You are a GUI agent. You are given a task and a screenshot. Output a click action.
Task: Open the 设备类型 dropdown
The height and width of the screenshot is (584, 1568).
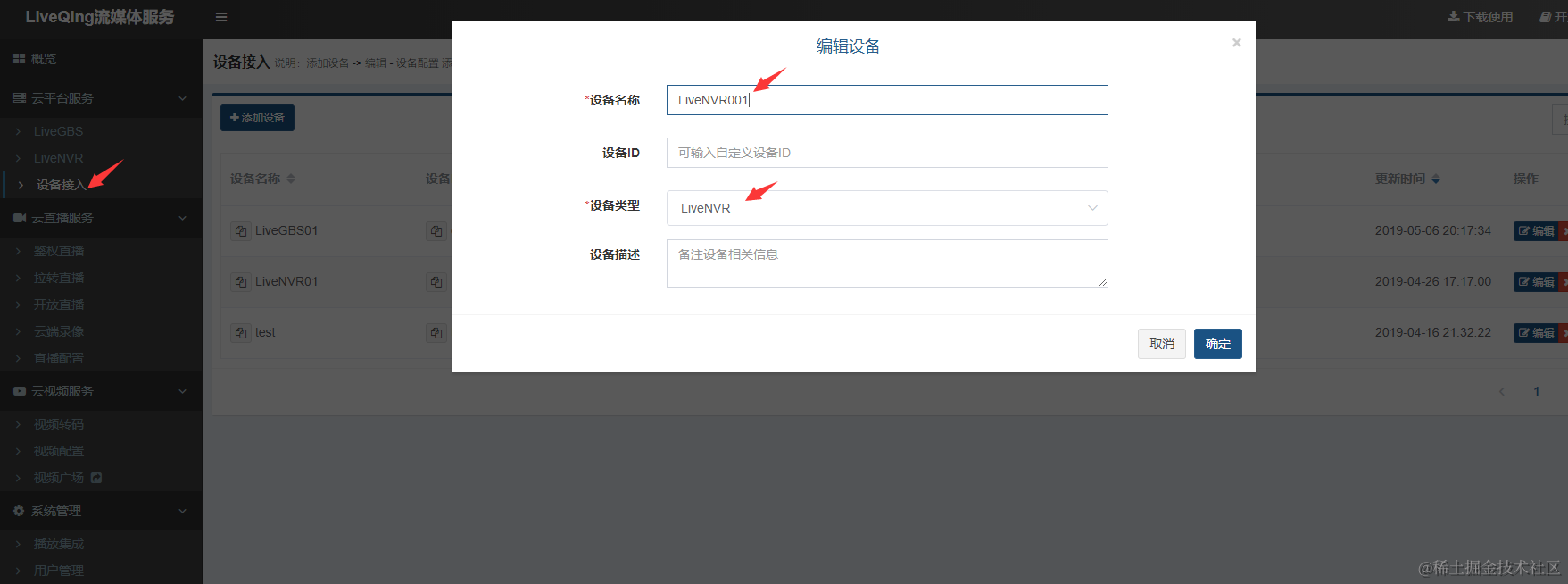pyautogui.click(x=887, y=208)
